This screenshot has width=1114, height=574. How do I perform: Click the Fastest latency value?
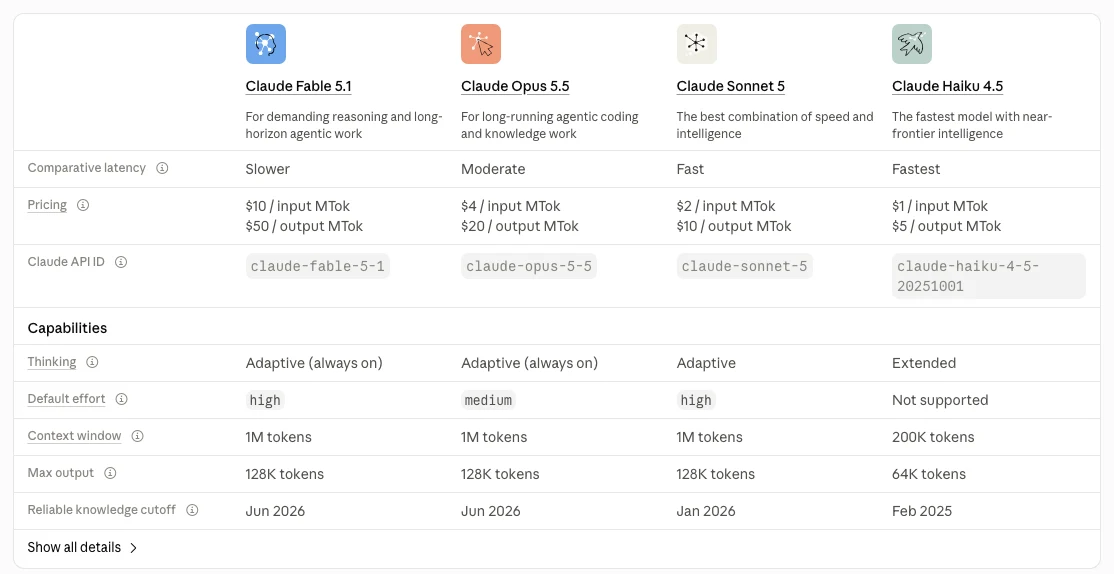point(916,169)
